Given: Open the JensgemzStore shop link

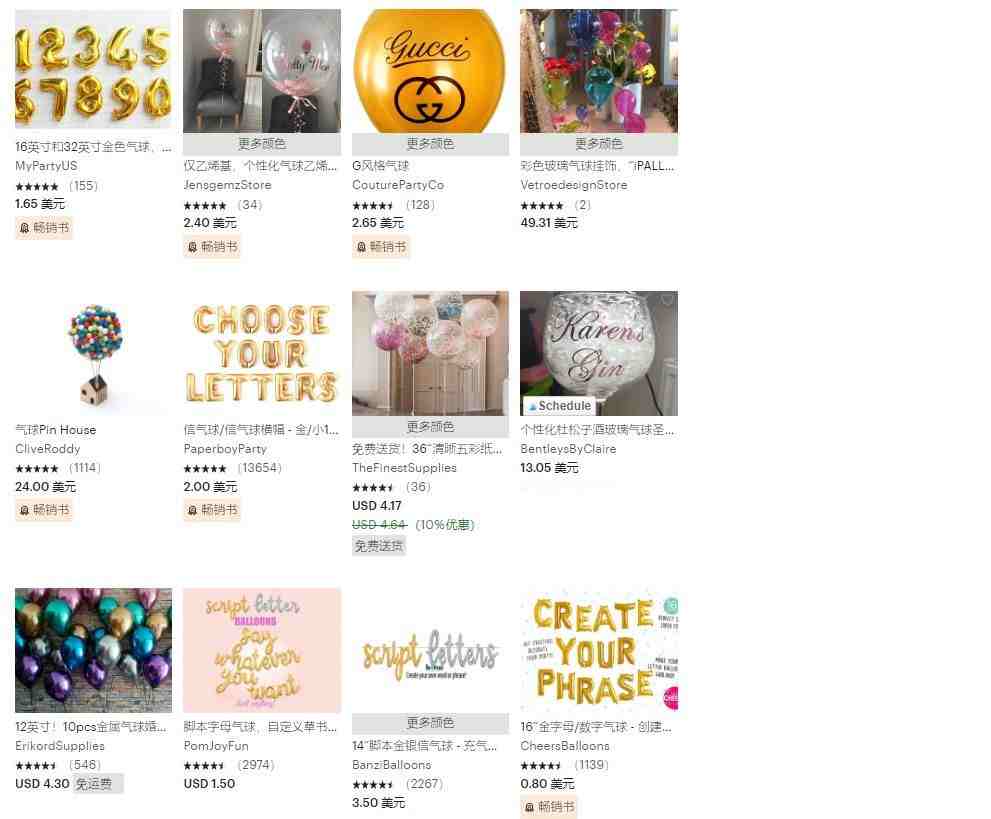Looking at the screenshot, I should click(227, 185).
